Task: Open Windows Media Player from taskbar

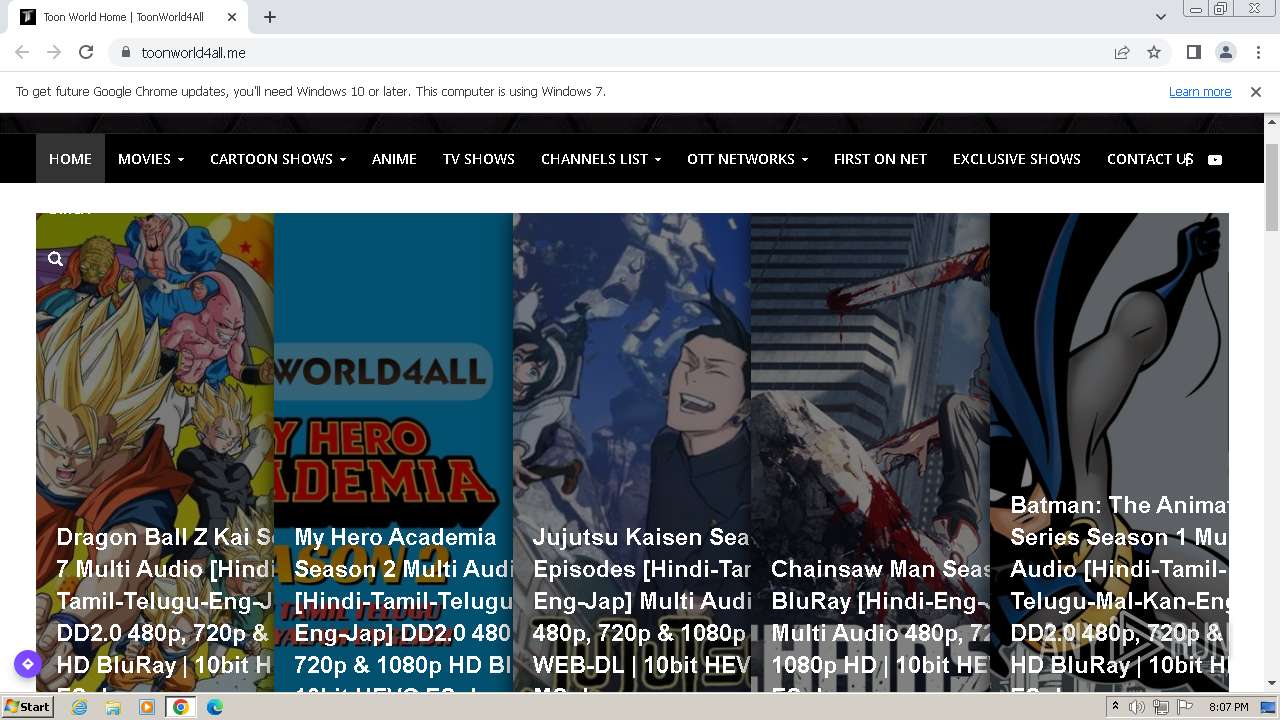Action: click(147, 707)
